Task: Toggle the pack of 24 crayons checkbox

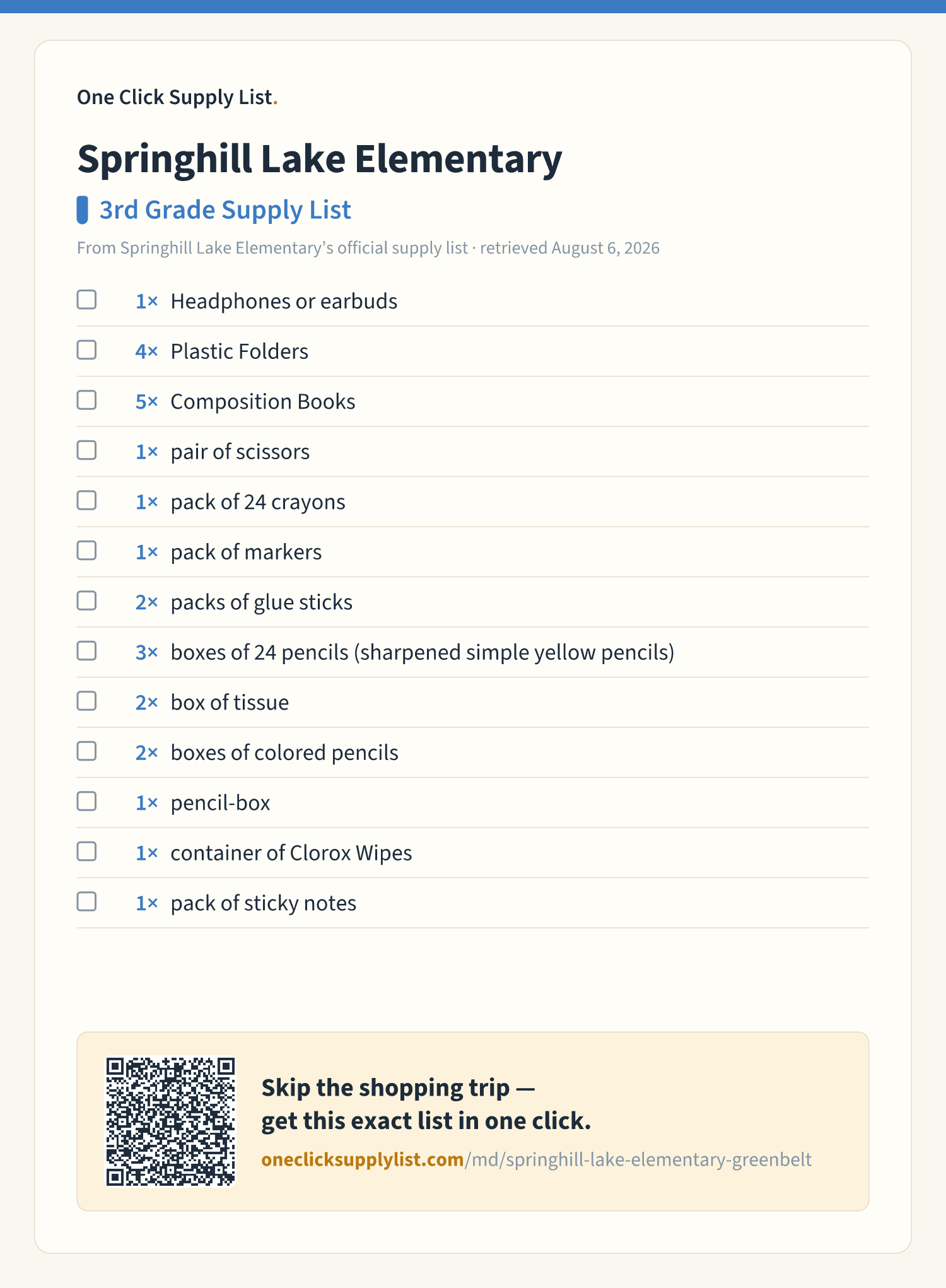Action: (x=86, y=500)
